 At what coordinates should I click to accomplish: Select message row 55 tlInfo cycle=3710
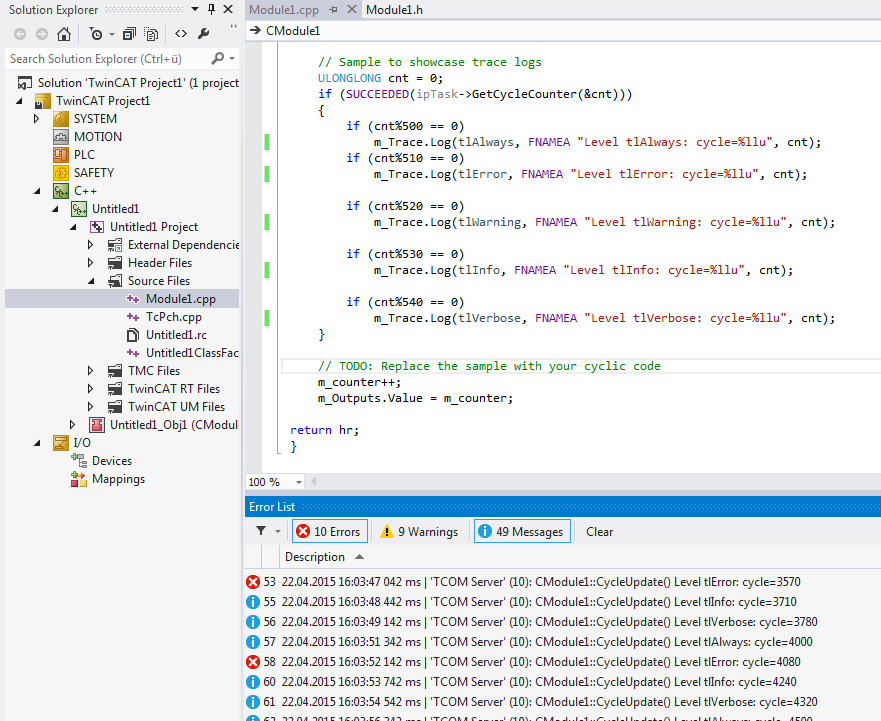[x=563, y=602]
